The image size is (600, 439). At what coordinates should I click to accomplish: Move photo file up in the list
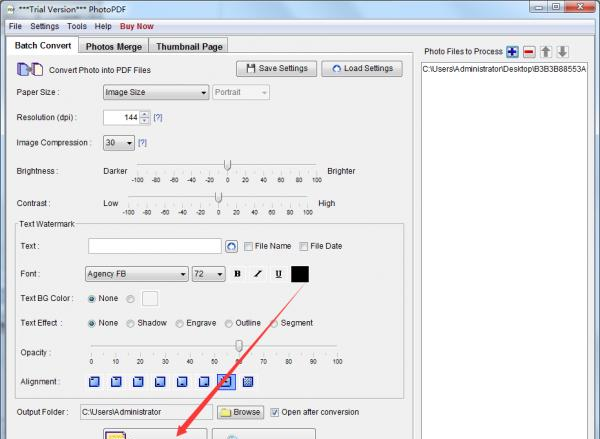(x=546, y=52)
